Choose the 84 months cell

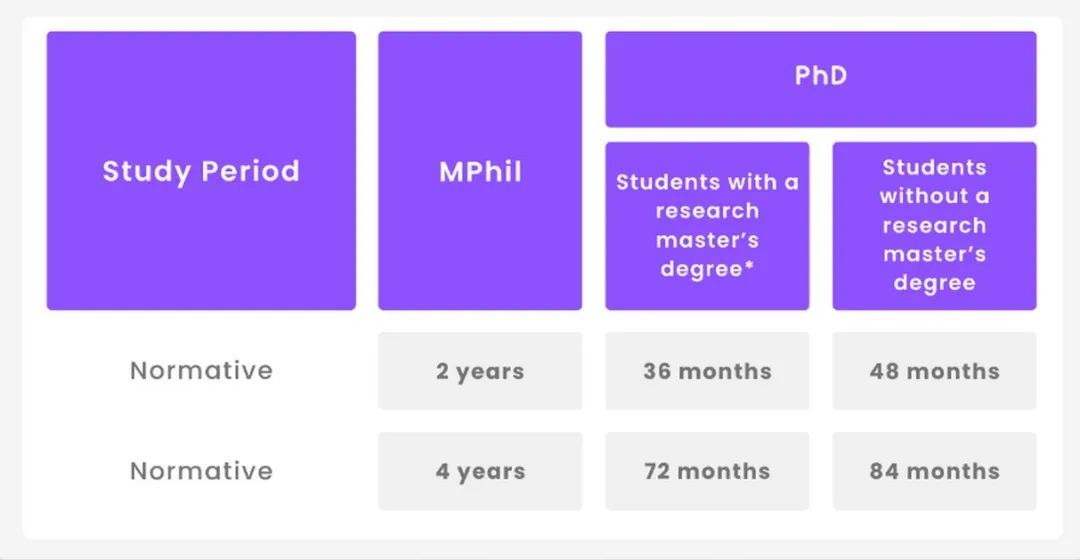[x=935, y=471]
